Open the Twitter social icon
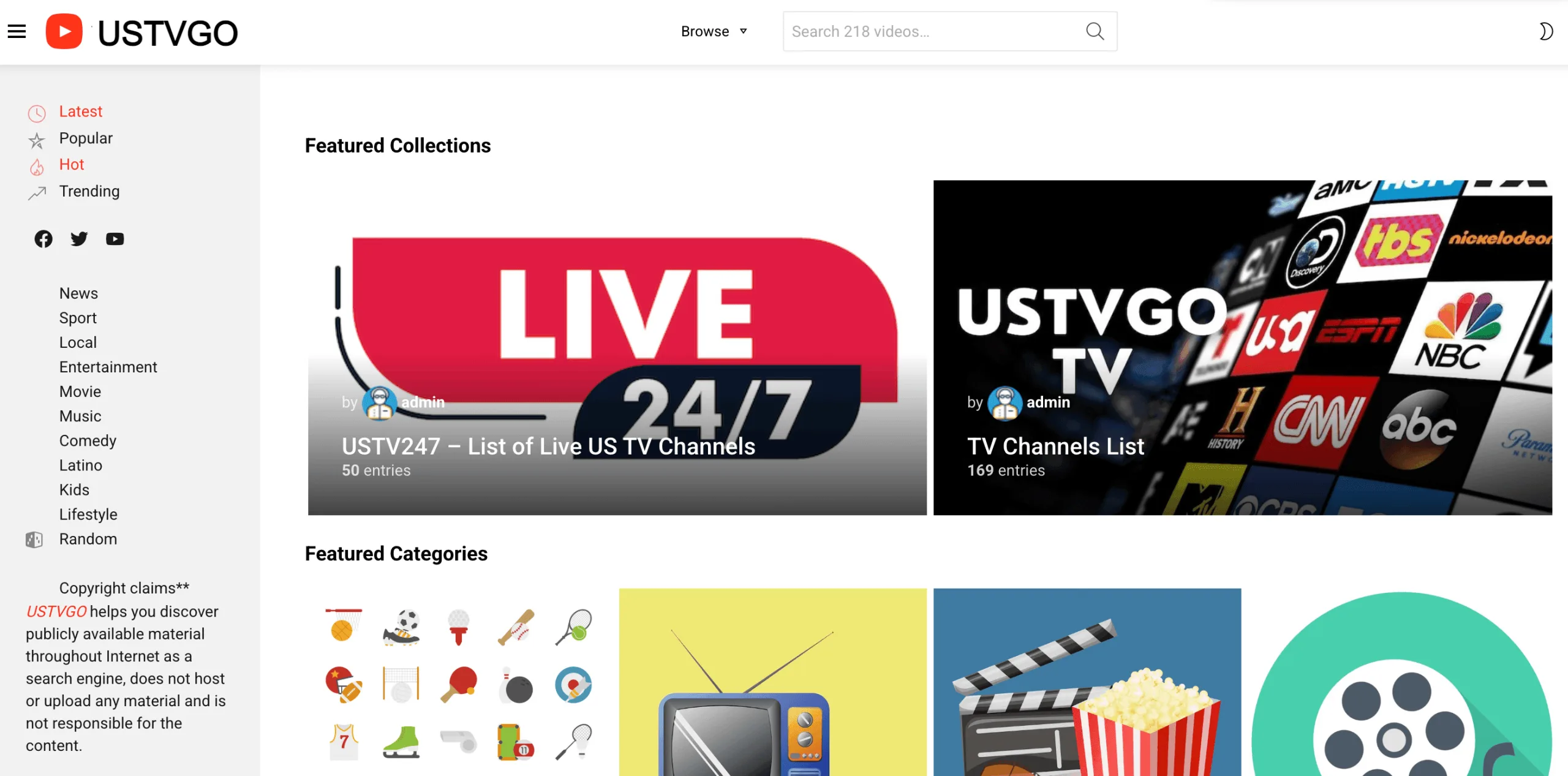Screen dimensions: 1568x776 (x=79, y=239)
